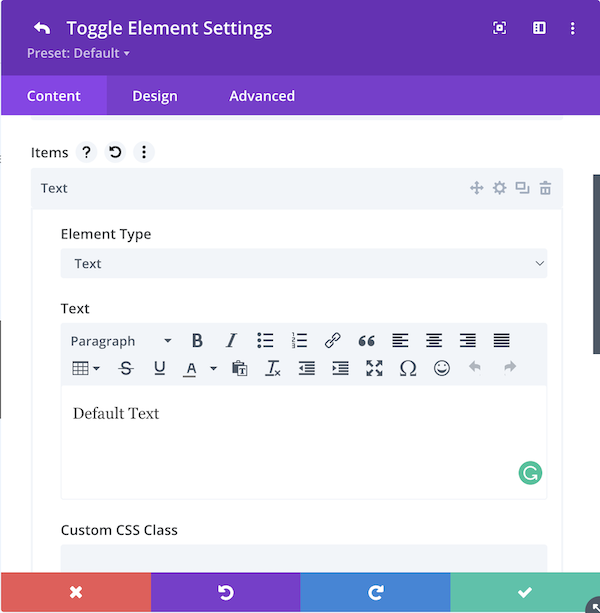Insert special character with Omega icon

coord(408,368)
